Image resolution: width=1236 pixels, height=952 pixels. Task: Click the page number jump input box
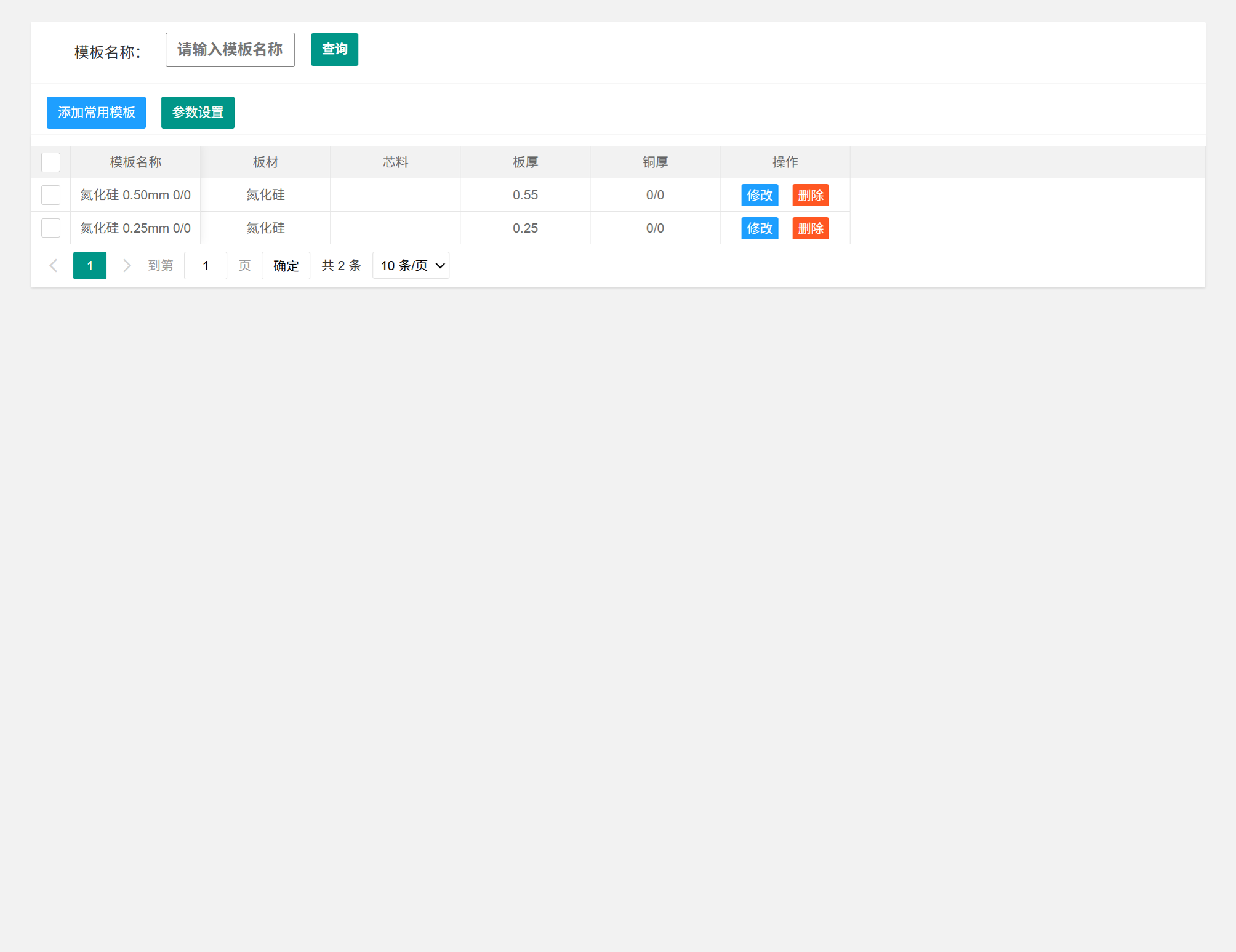206,265
